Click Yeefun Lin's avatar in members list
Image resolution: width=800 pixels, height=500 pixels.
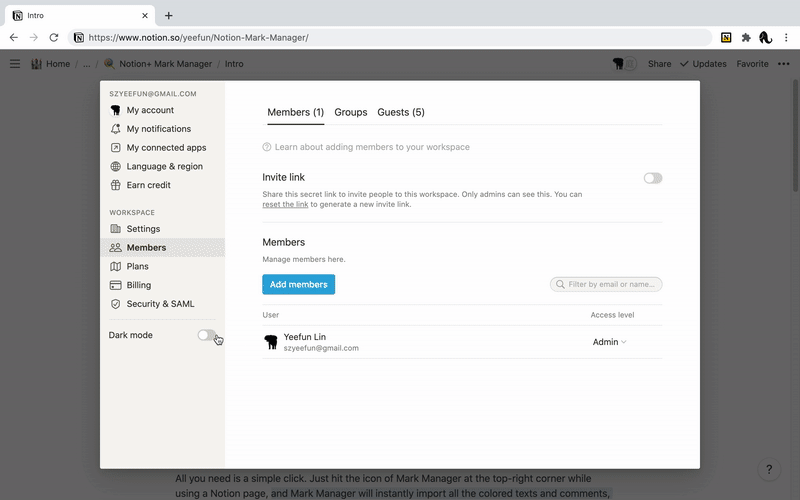[271, 342]
